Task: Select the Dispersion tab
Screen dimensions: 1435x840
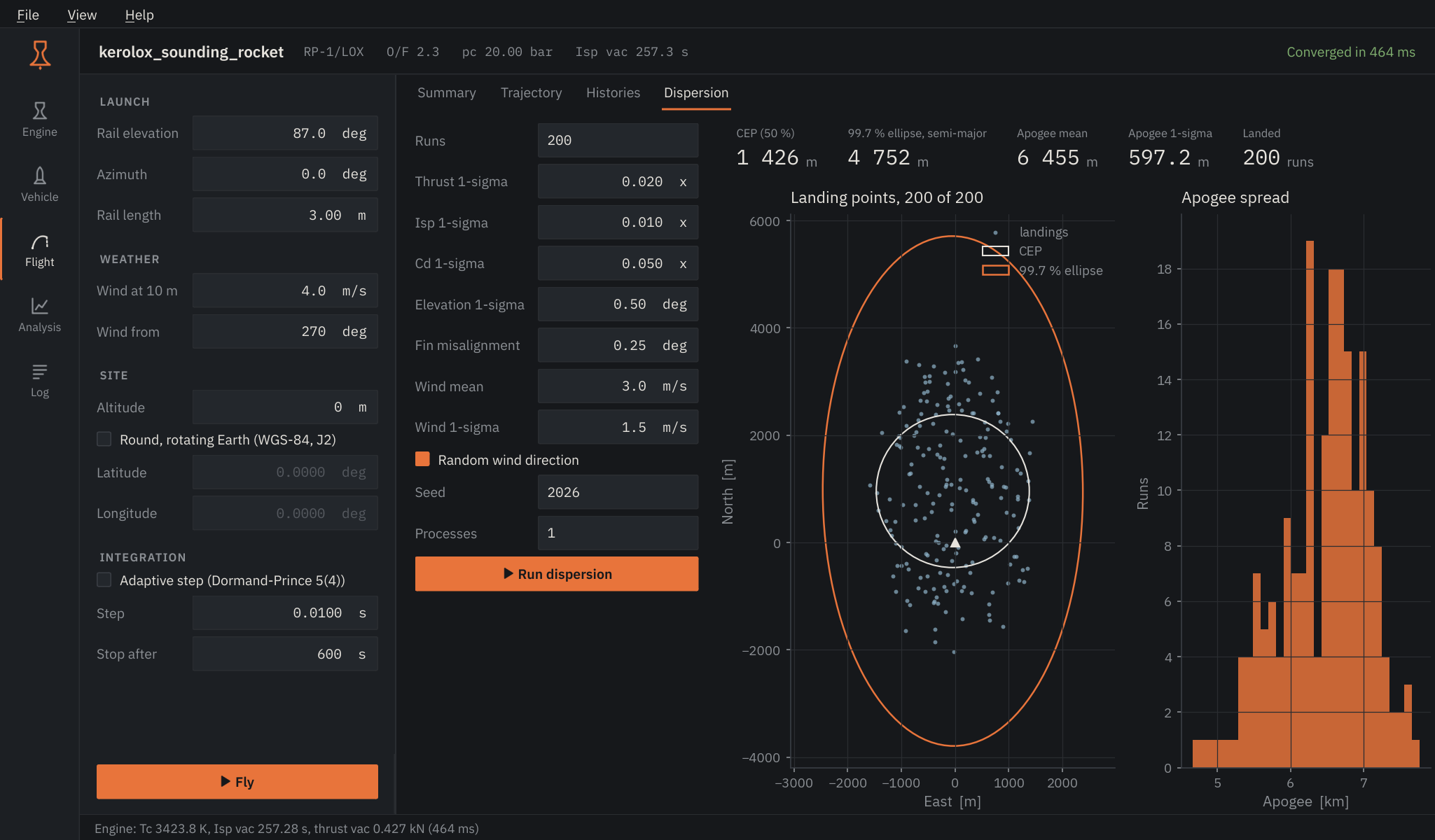Action: pyautogui.click(x=696, y=92)
